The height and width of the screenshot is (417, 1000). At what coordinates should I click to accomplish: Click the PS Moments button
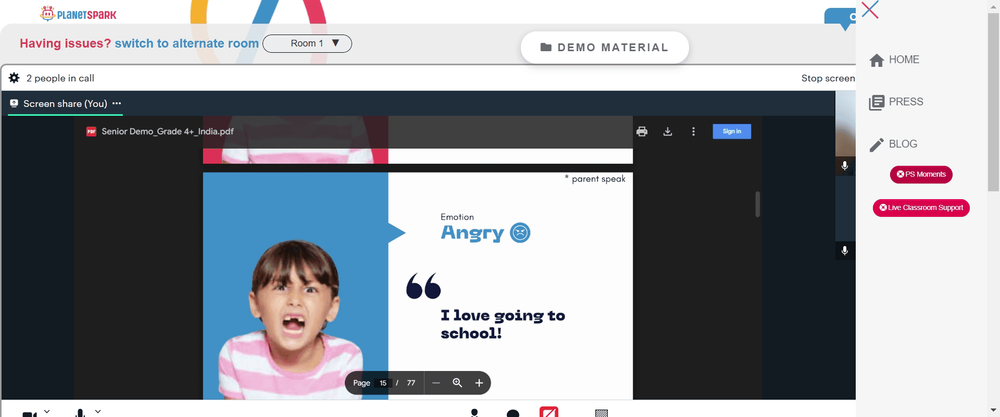(x=921, y=174)
